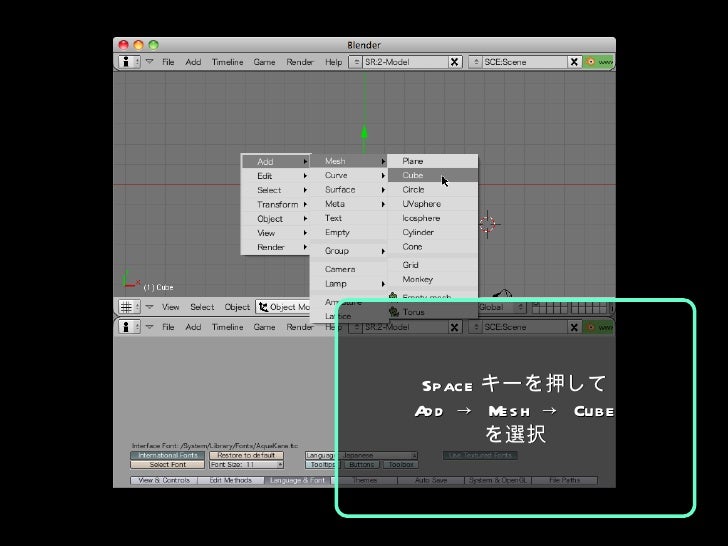Toggle Tooltips translation option

point(322,464)
